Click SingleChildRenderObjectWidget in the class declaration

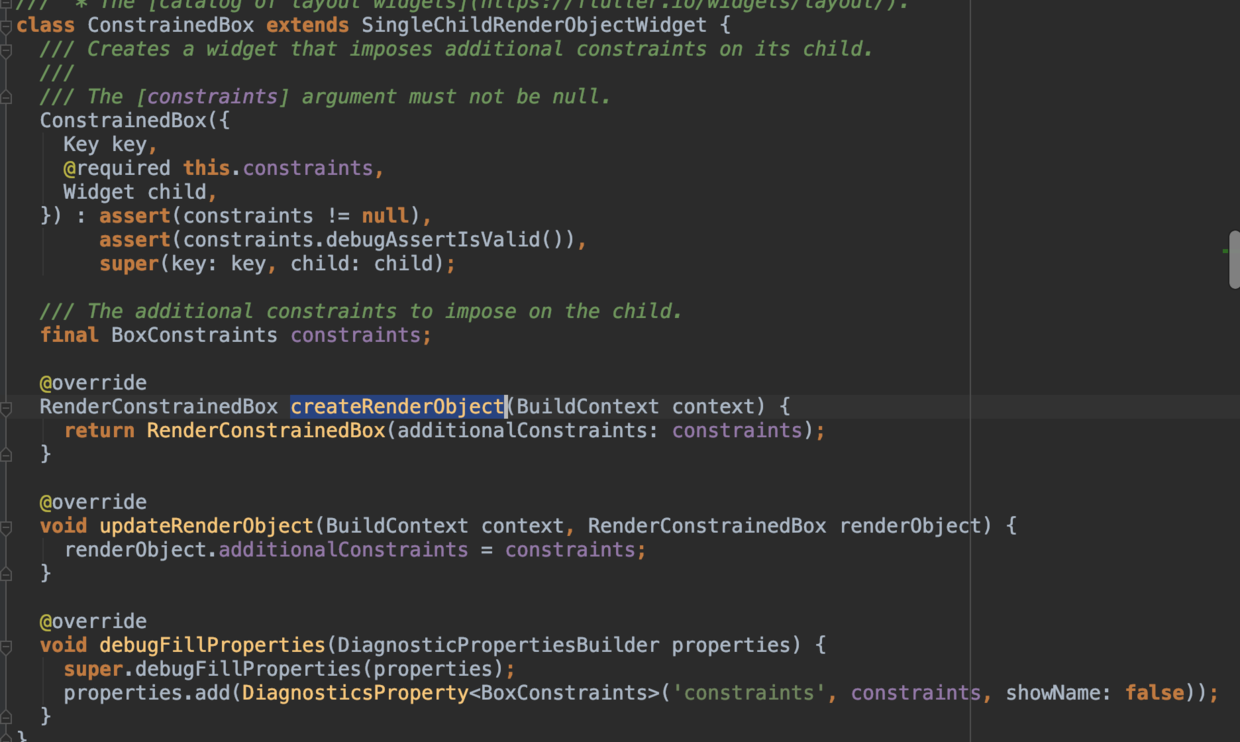click(x=534, y=25)
